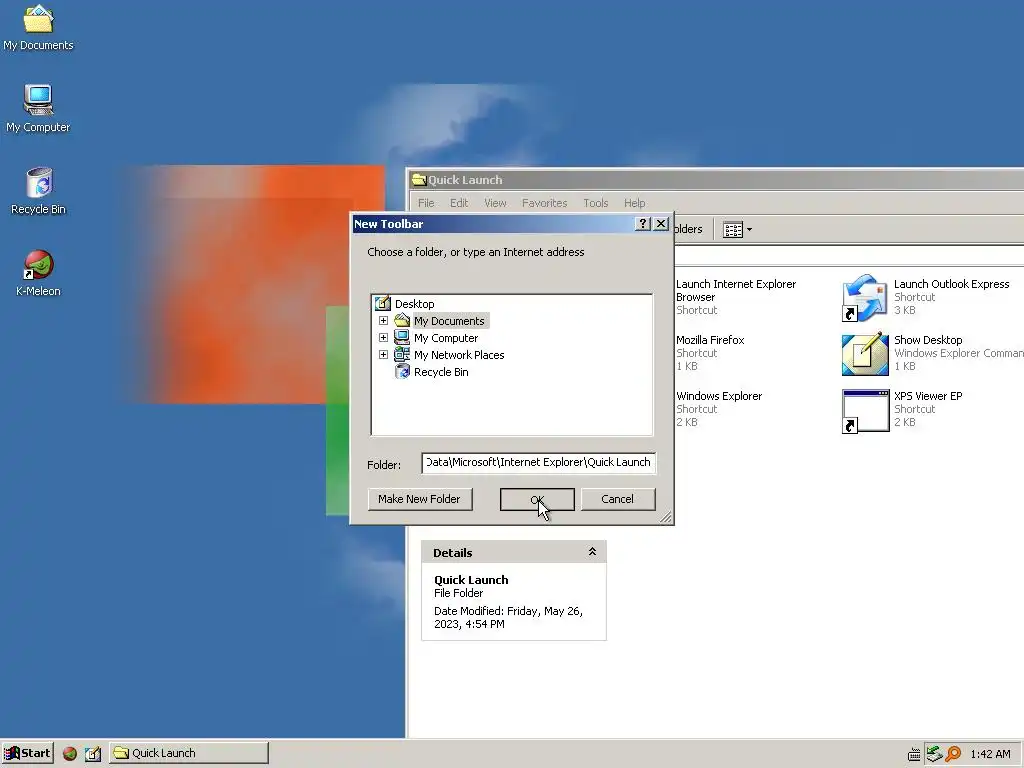Screen dimensions: 1024x768
Task: Click the Folder path input field
Action: coord(538,462)
